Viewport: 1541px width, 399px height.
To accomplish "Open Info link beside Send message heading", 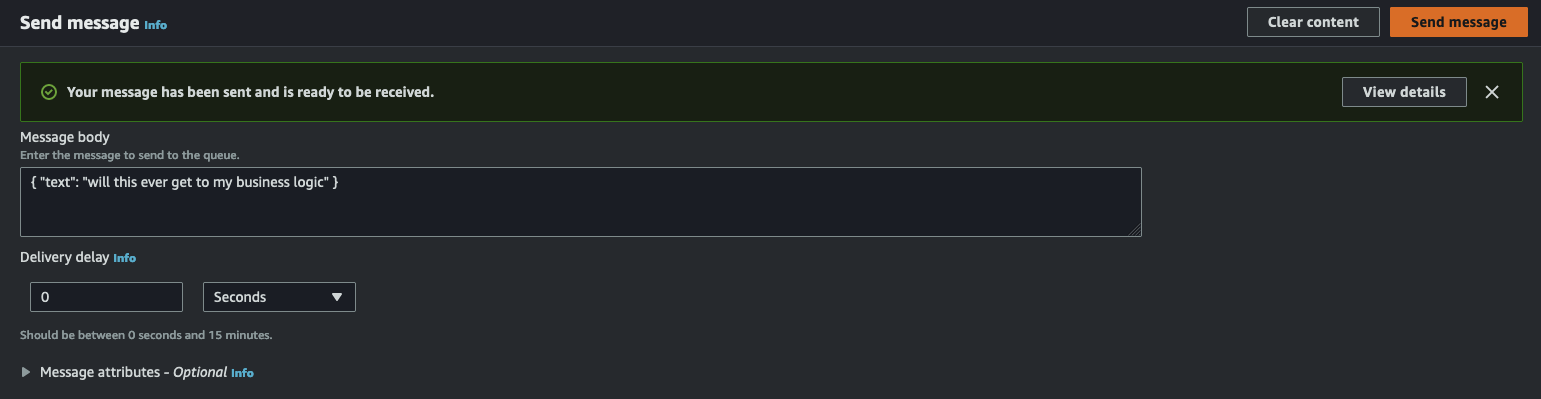I will pyautogui.click(x=155, y=24).
